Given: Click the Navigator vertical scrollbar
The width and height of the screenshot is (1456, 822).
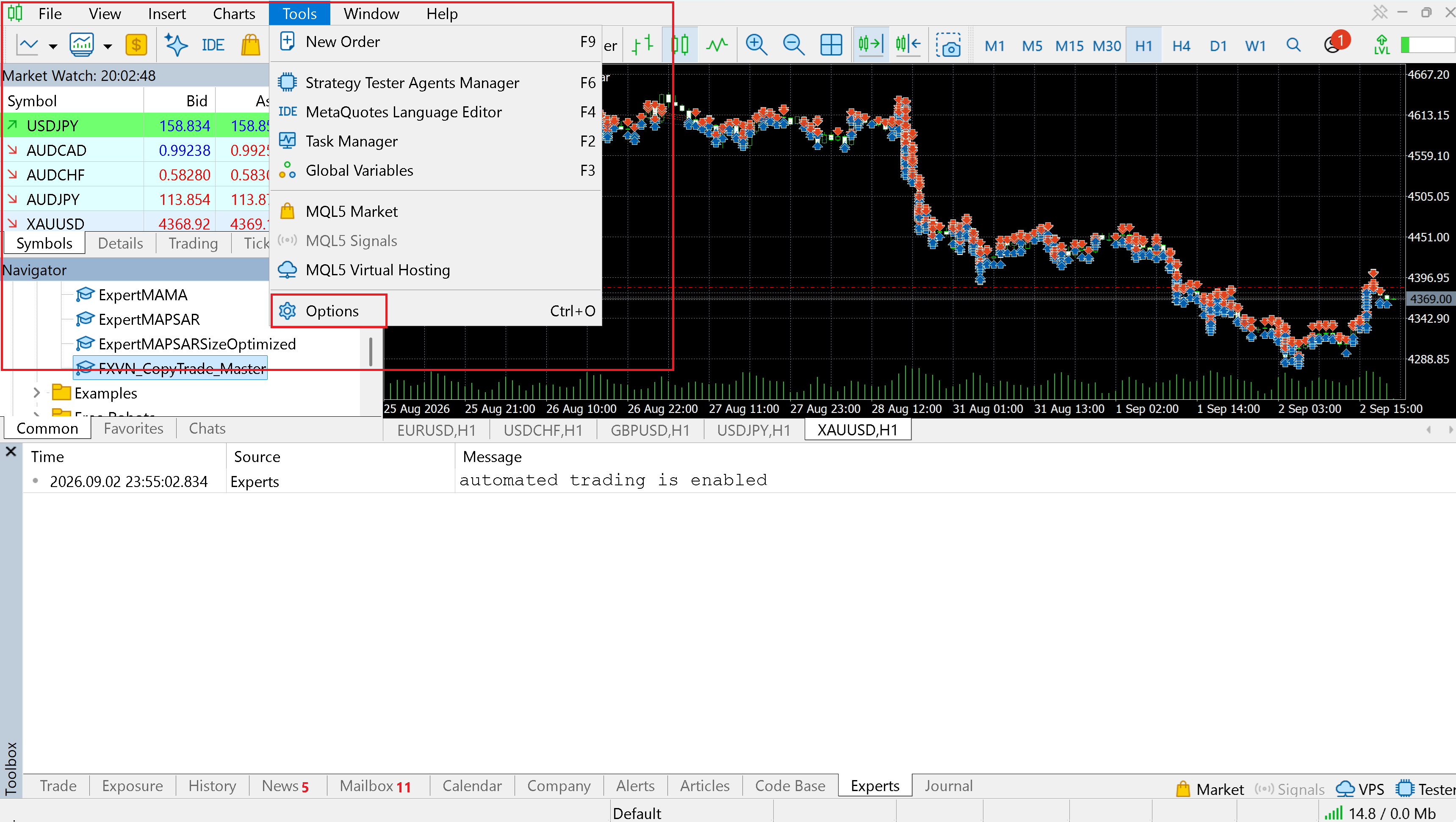Looking at the screenshot, I should tap(370, 351).
